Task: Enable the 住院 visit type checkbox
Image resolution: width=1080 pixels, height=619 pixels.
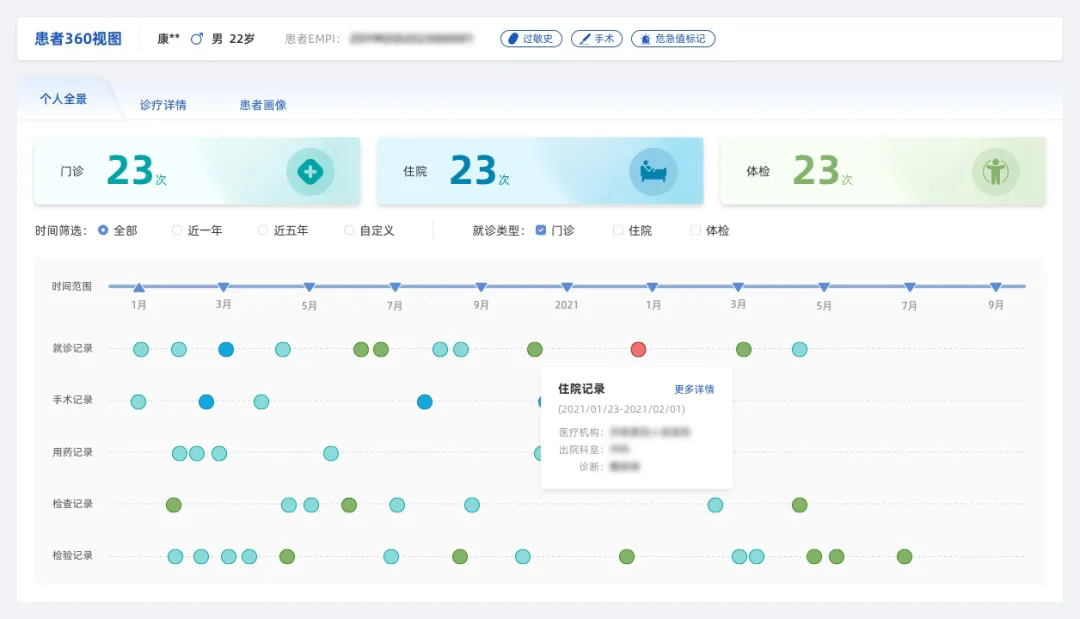Action: (618, 230)
